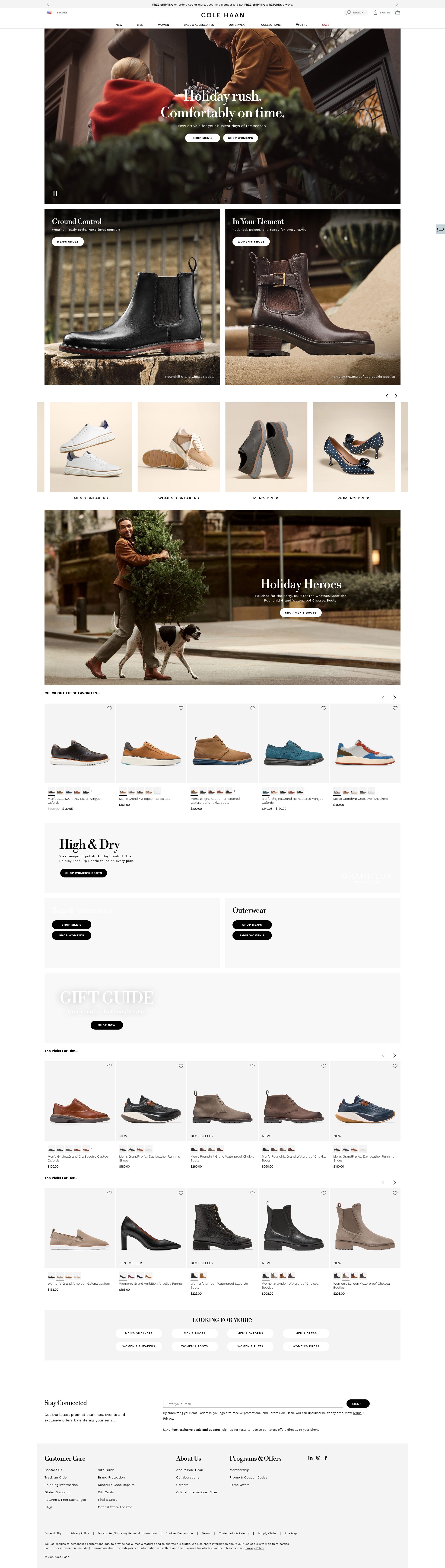Click Shop Women's Boots under High & Dry

[x=83, y=873]
